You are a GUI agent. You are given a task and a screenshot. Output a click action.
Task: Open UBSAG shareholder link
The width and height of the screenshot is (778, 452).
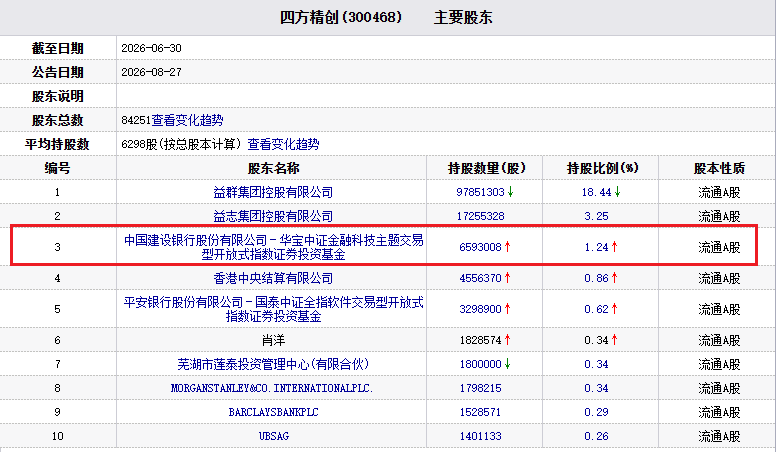(273, 436)
